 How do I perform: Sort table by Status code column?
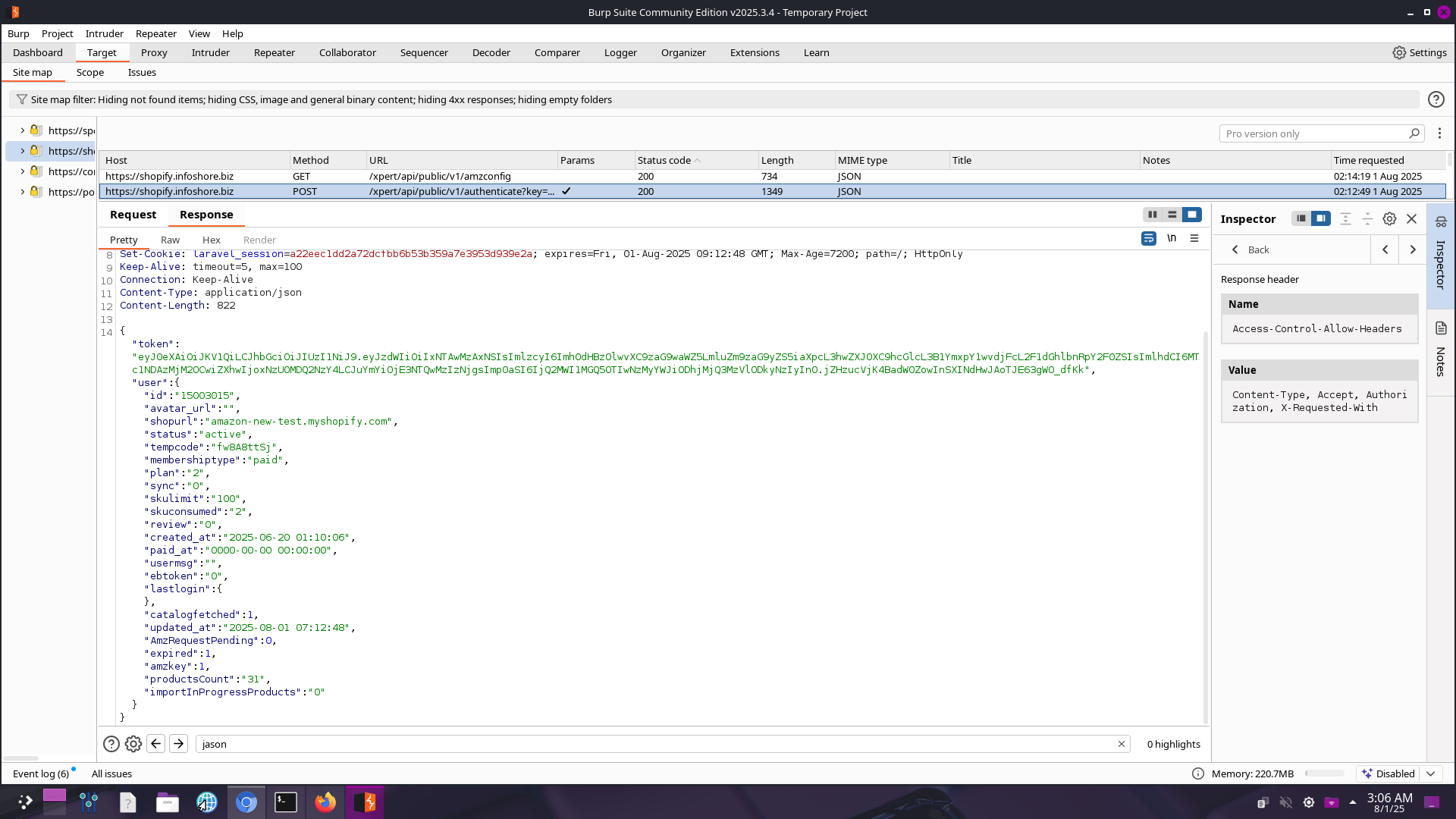coord(695,160)
